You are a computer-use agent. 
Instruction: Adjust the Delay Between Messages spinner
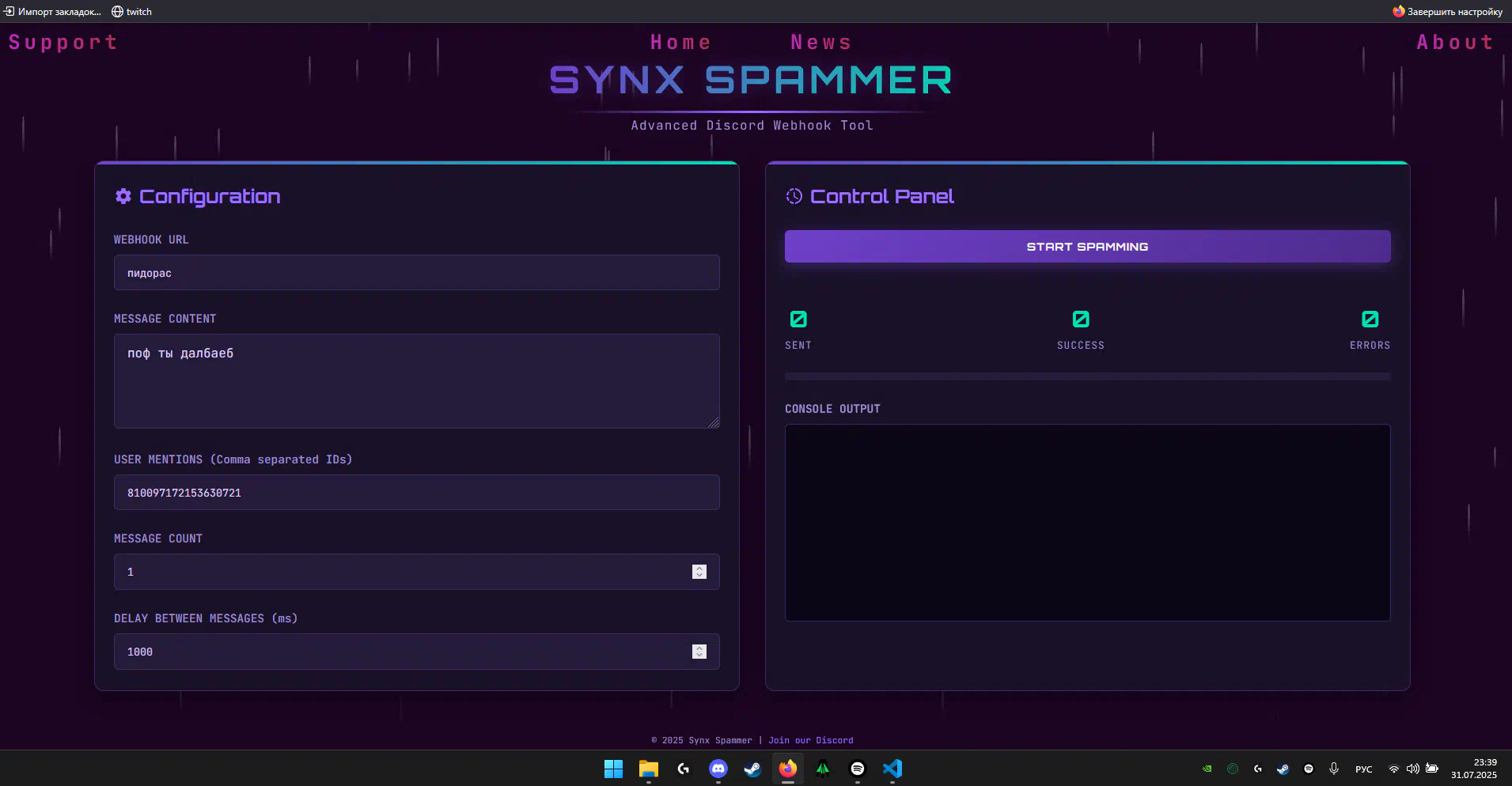click(x=699, y=652)
